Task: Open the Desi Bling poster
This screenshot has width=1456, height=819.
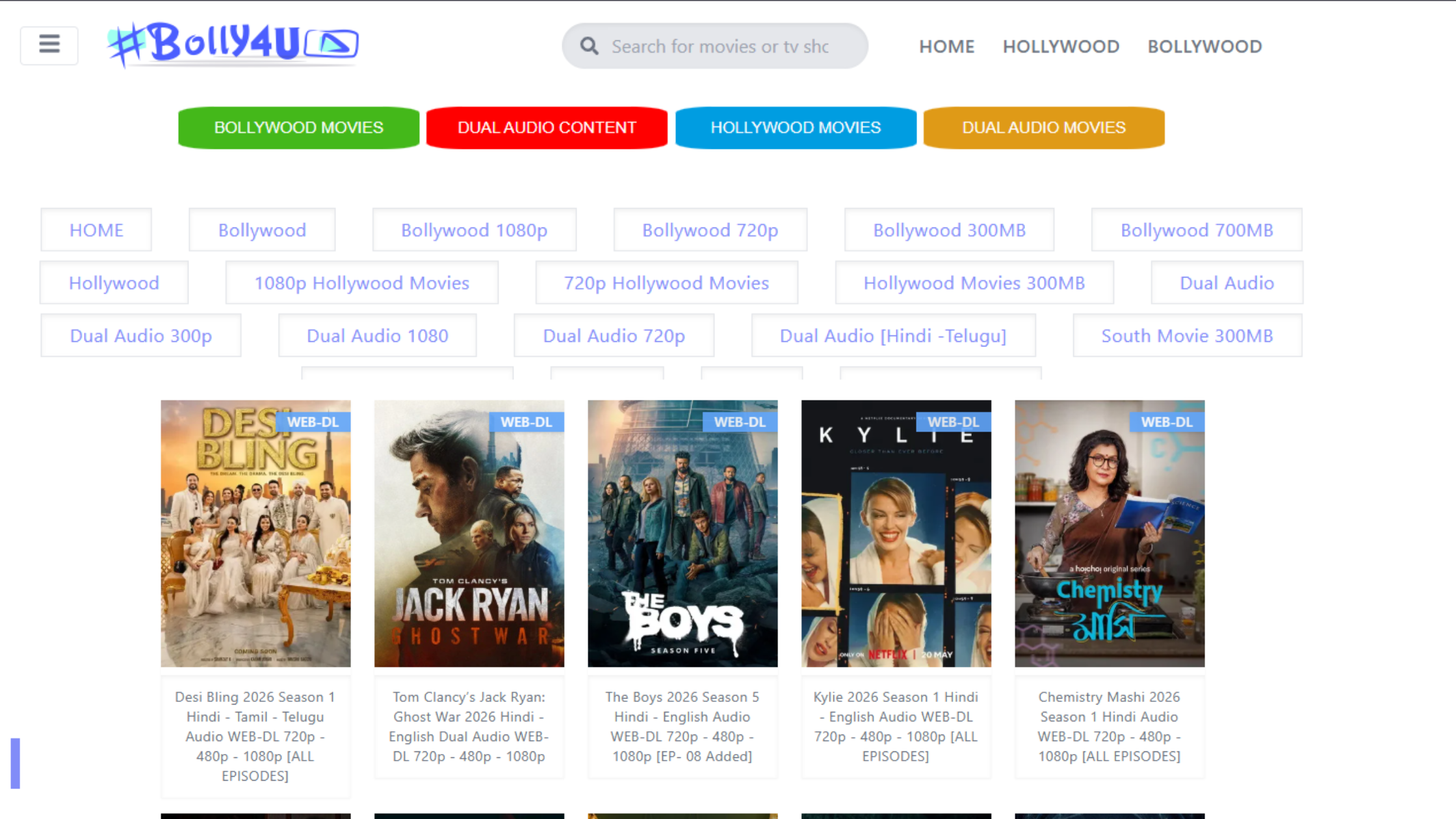Action: coord(256,534)
